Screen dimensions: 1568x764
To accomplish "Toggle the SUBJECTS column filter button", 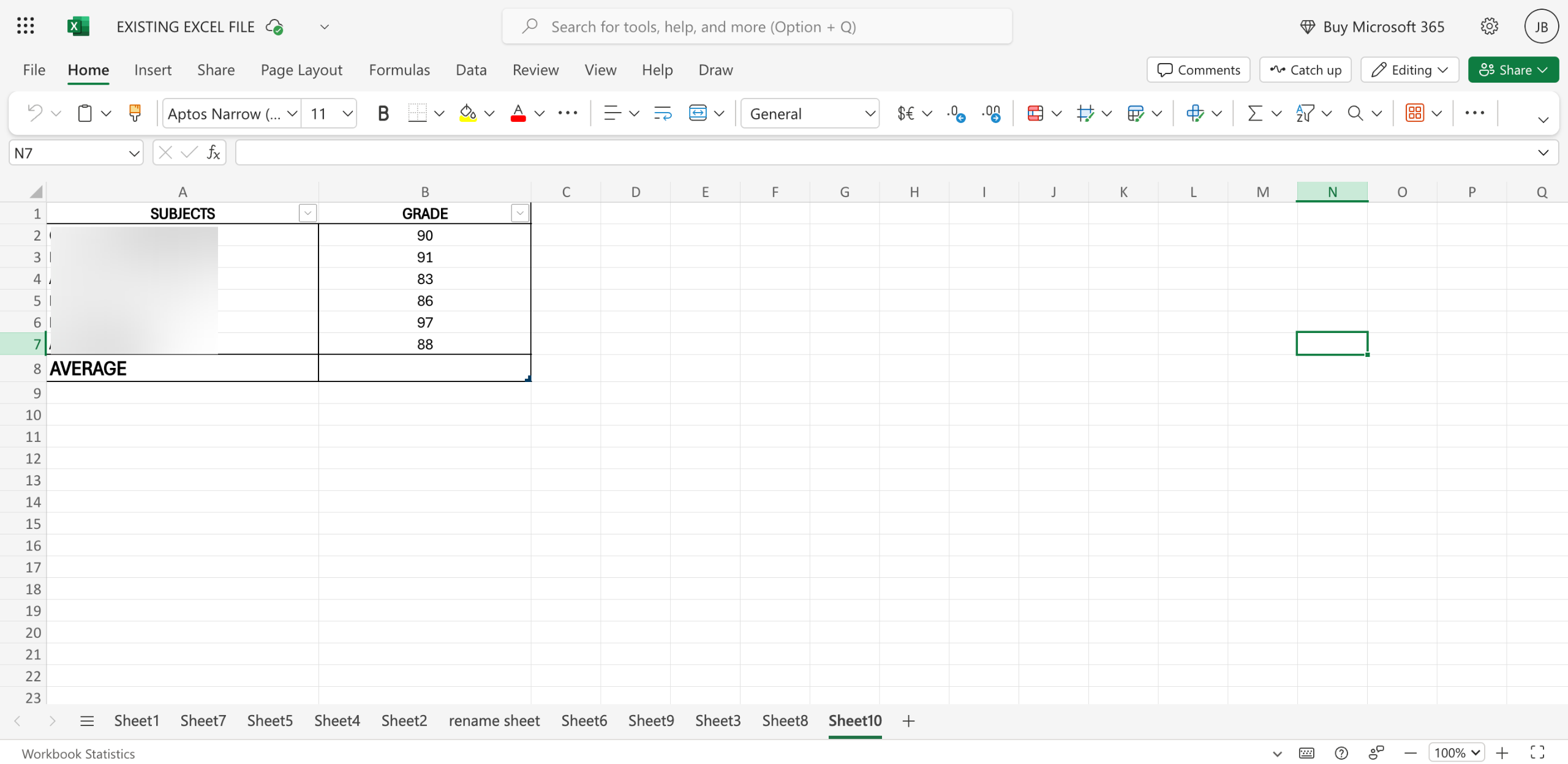I will point(307,213).
